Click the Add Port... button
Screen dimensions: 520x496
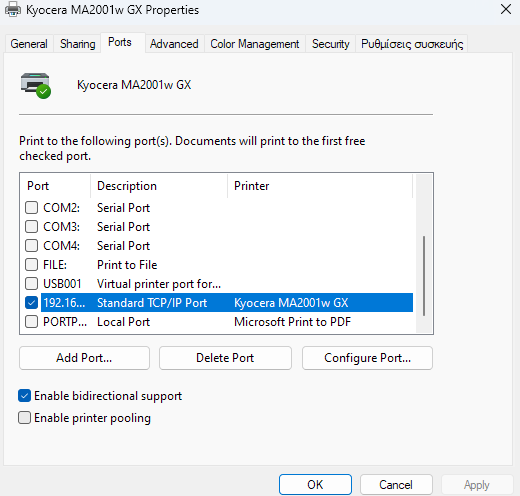click(x=84, y=358)
